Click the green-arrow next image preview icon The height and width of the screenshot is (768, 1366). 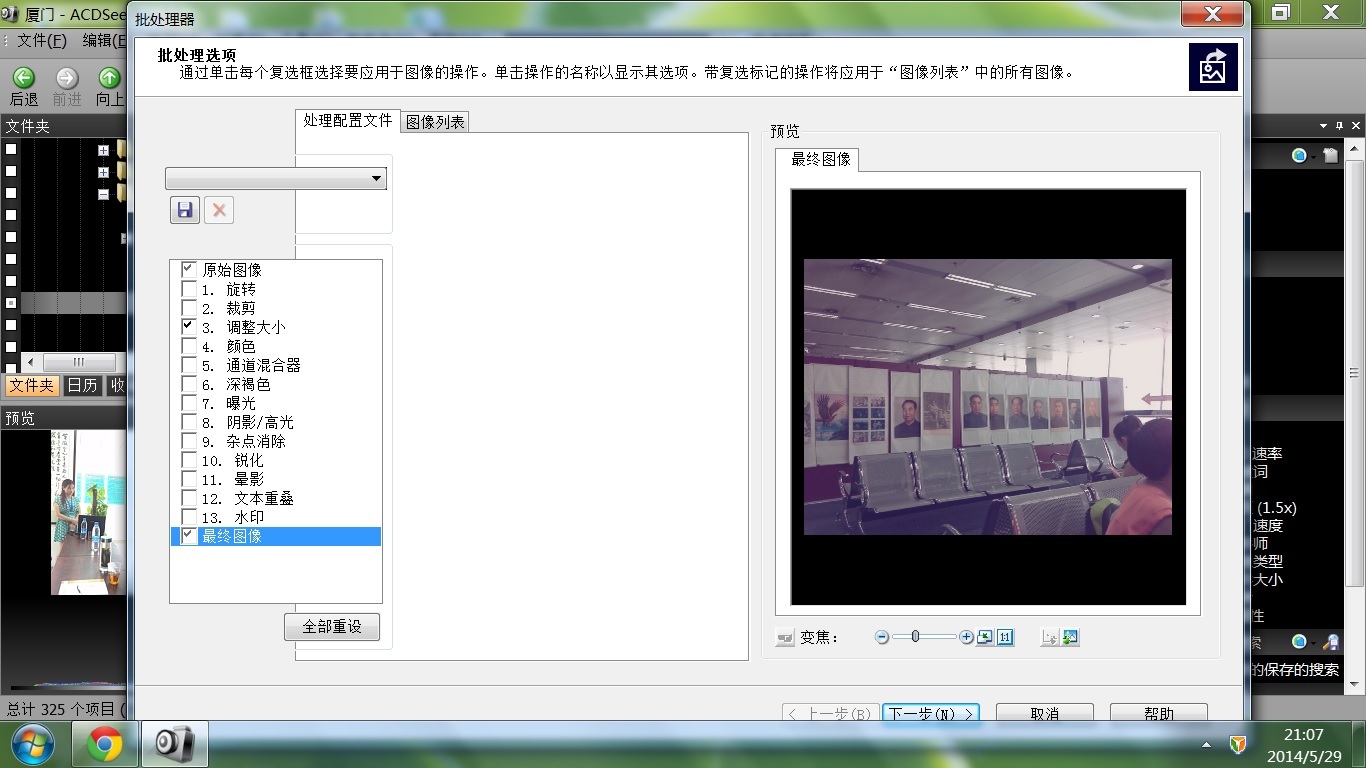click(1070, 637)
